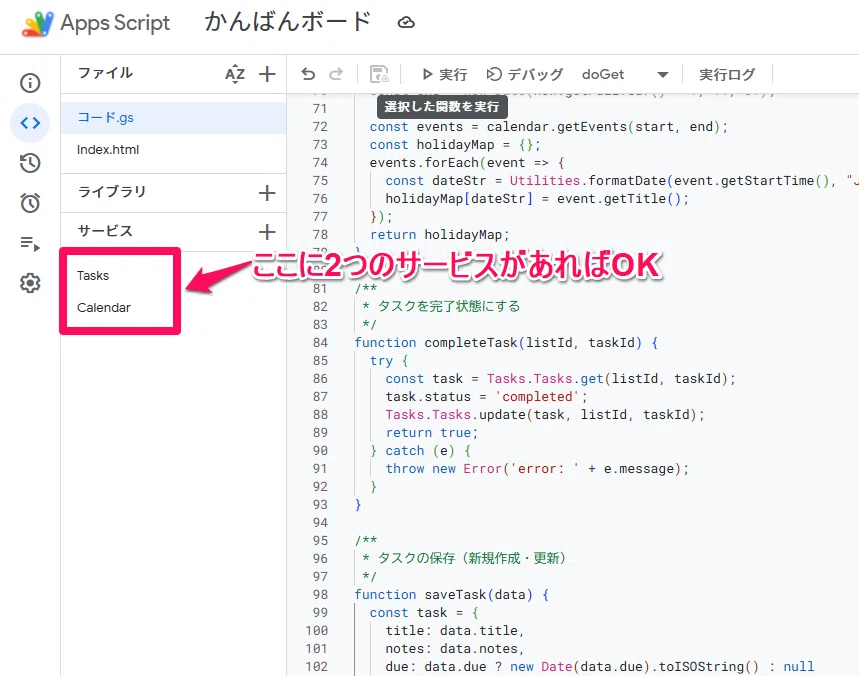The image size is (859, 676).
Task: Click the cloud save status icon
Action: 406,22
